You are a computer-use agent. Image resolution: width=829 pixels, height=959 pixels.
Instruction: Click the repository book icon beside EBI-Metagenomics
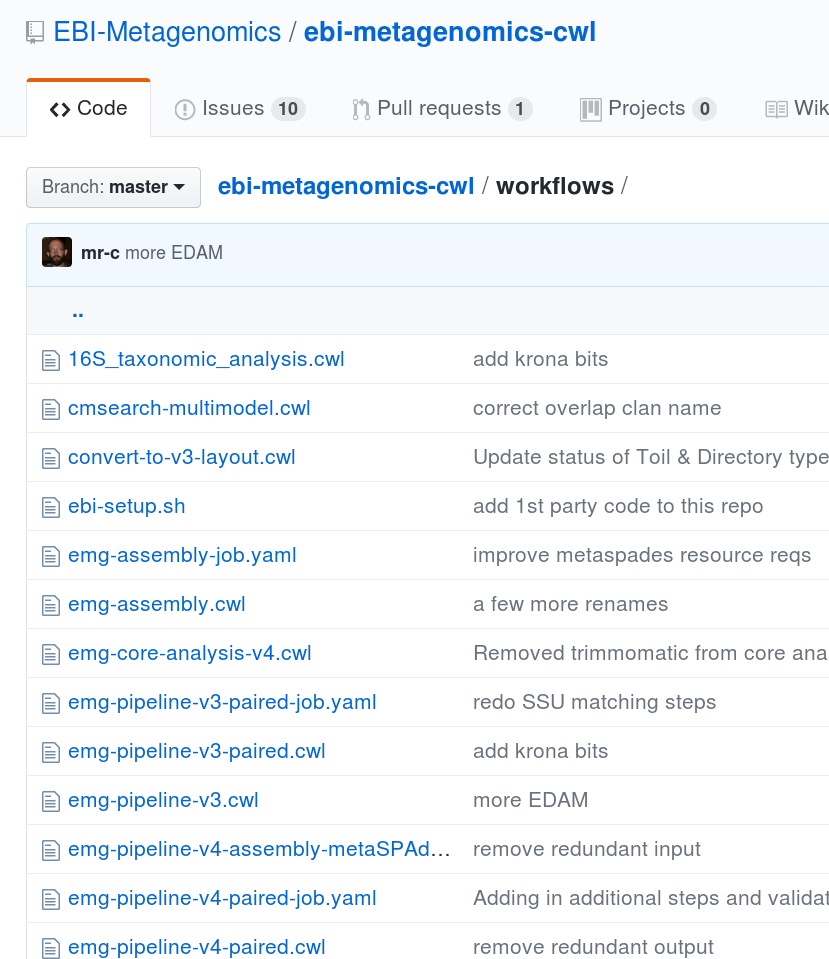(35, 32)
